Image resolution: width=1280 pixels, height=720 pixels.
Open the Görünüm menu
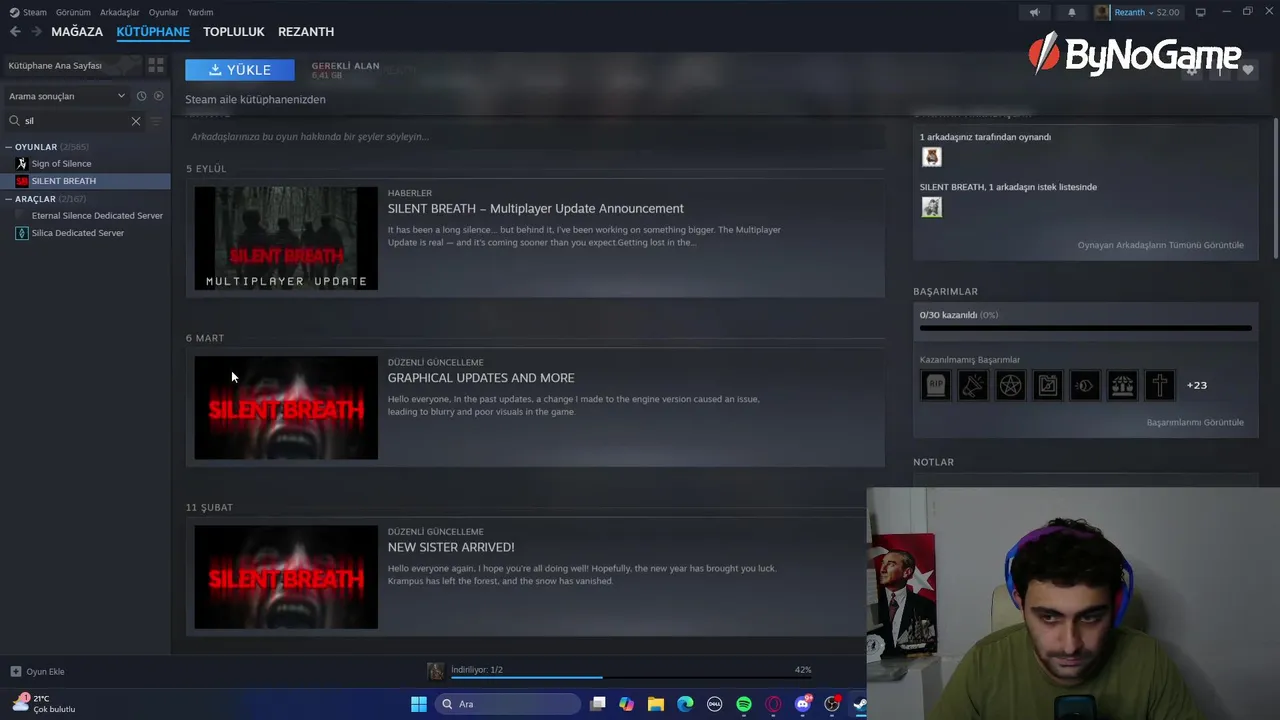[x=73, y=12]
